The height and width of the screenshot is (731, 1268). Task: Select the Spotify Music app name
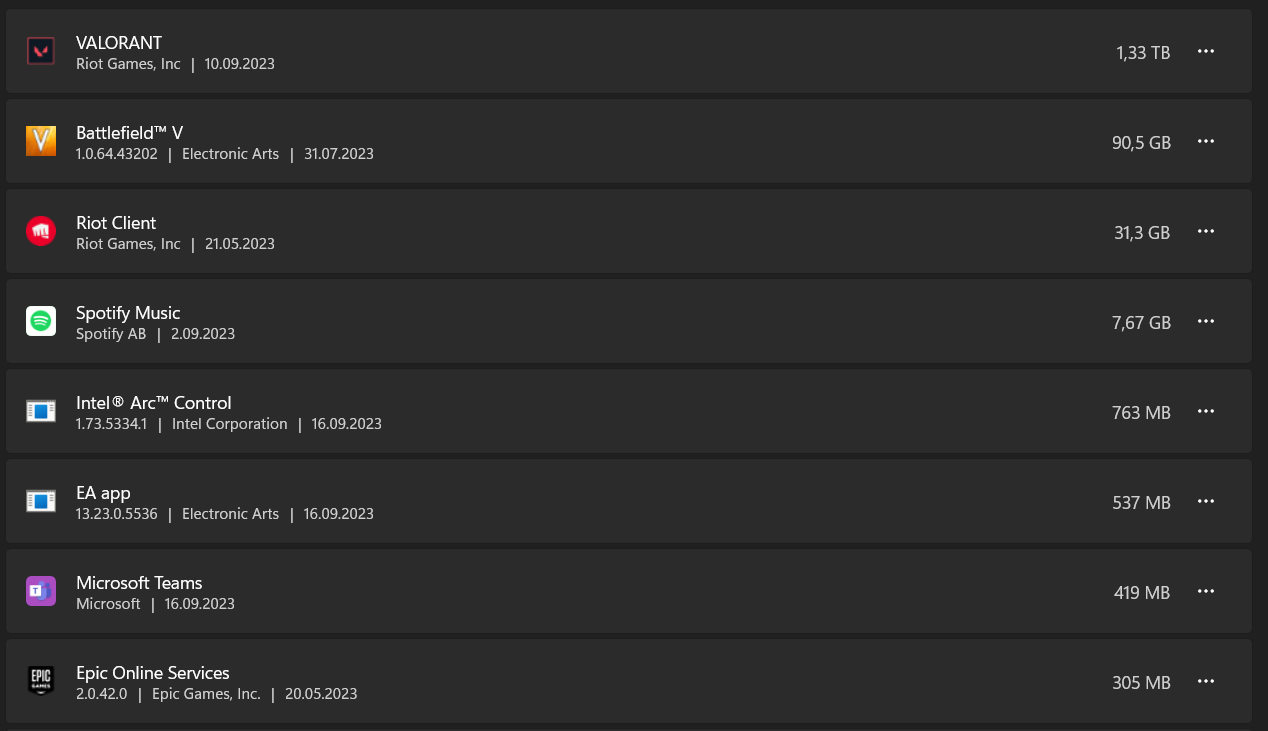pos(128,313)
